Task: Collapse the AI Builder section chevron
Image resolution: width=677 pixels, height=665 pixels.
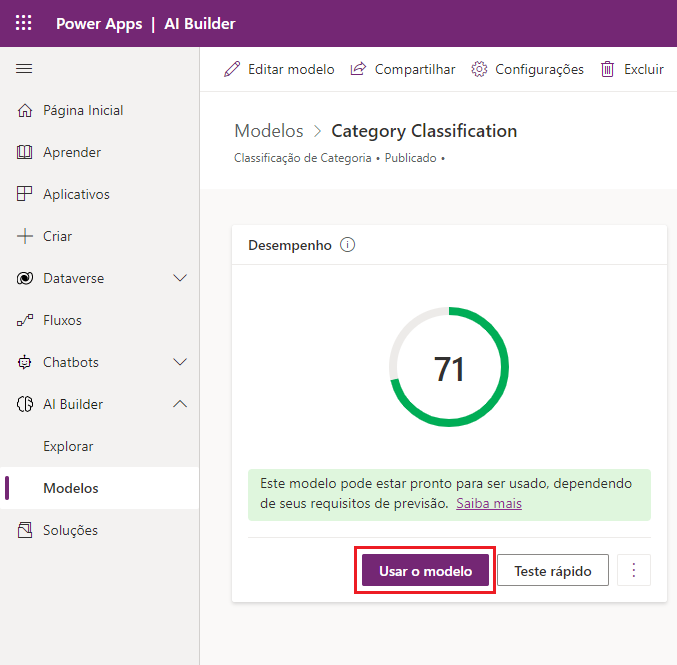Action: coord(180,404)
